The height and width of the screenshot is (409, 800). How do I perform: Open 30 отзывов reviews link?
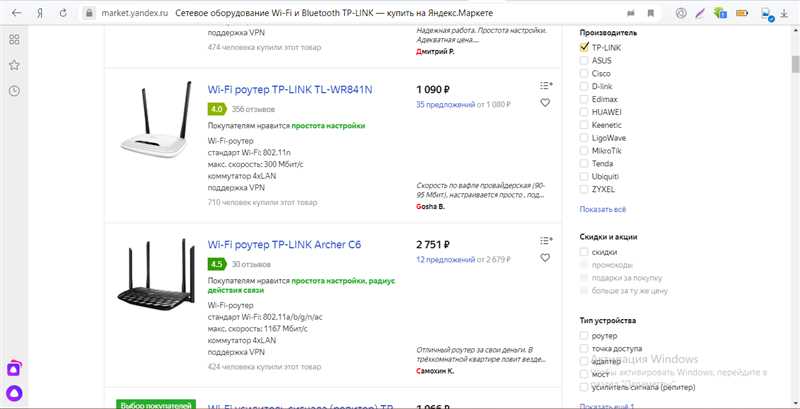(x=251, y=264)
